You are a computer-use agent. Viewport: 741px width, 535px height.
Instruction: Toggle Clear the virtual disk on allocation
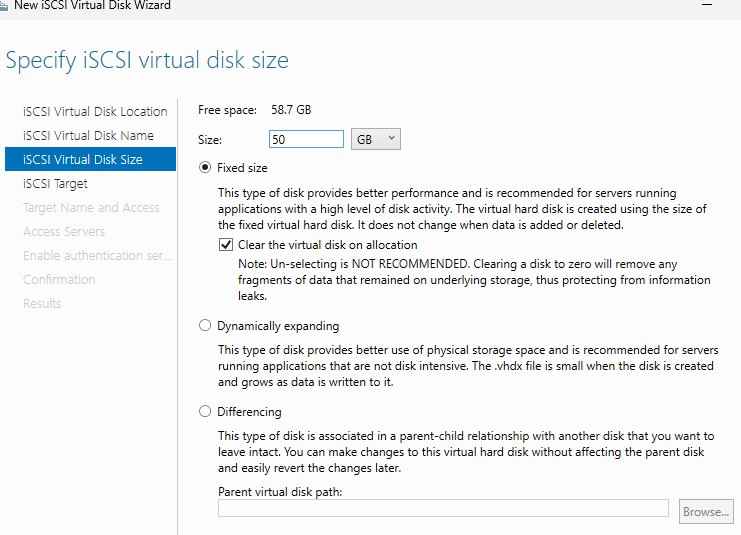coord(226,245)
